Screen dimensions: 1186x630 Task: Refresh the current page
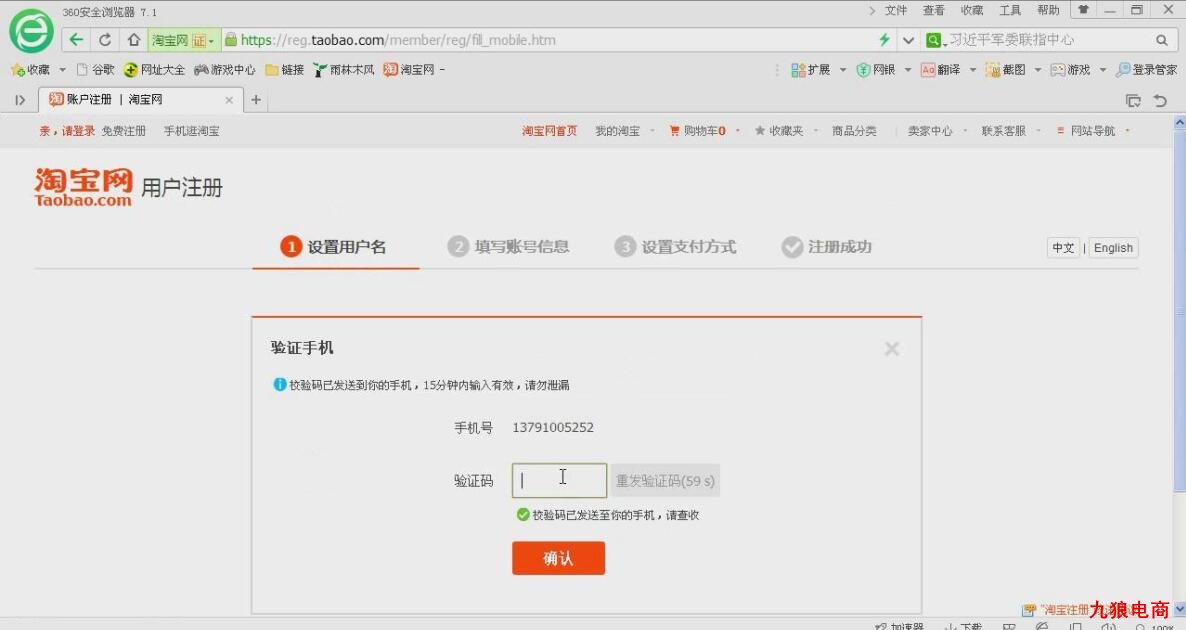[x=104, y=39]
